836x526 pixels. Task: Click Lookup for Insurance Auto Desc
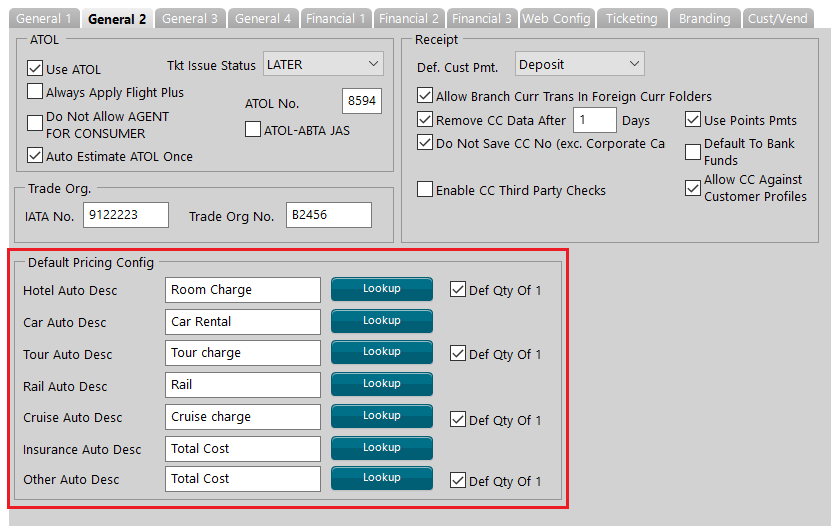point(382,448)
